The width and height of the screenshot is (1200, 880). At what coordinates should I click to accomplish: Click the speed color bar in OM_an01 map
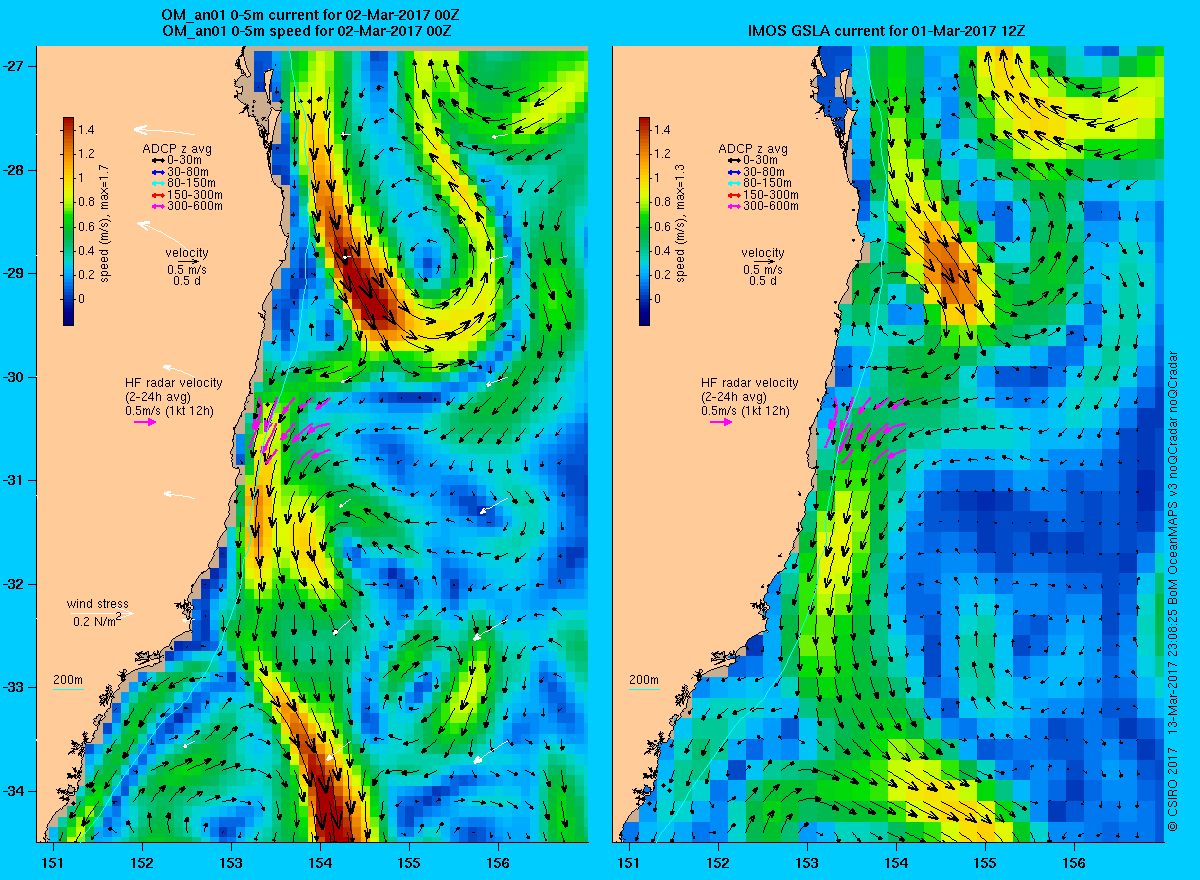[x=69, y=221]
